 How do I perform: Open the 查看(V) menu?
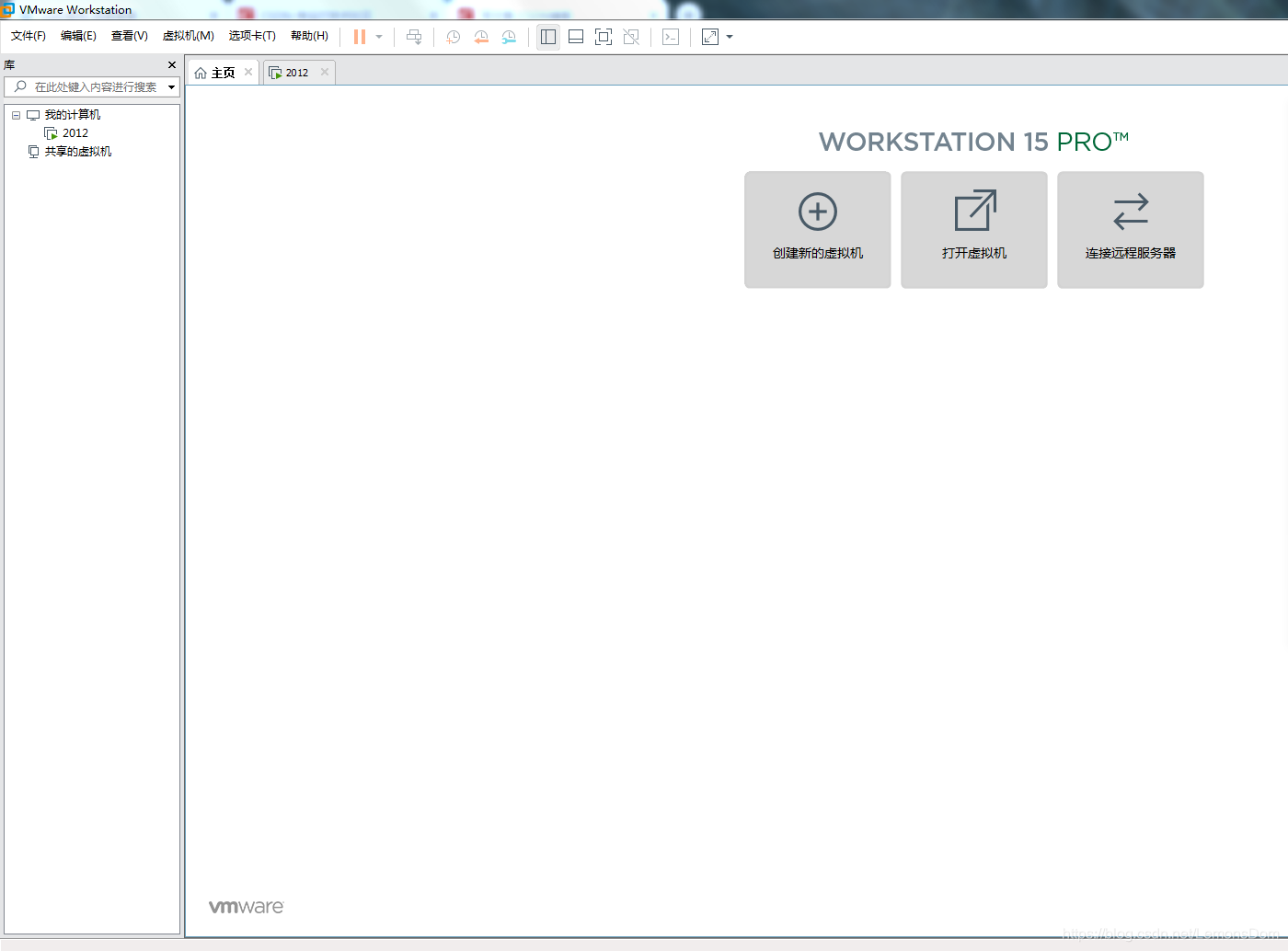(130, 36)
